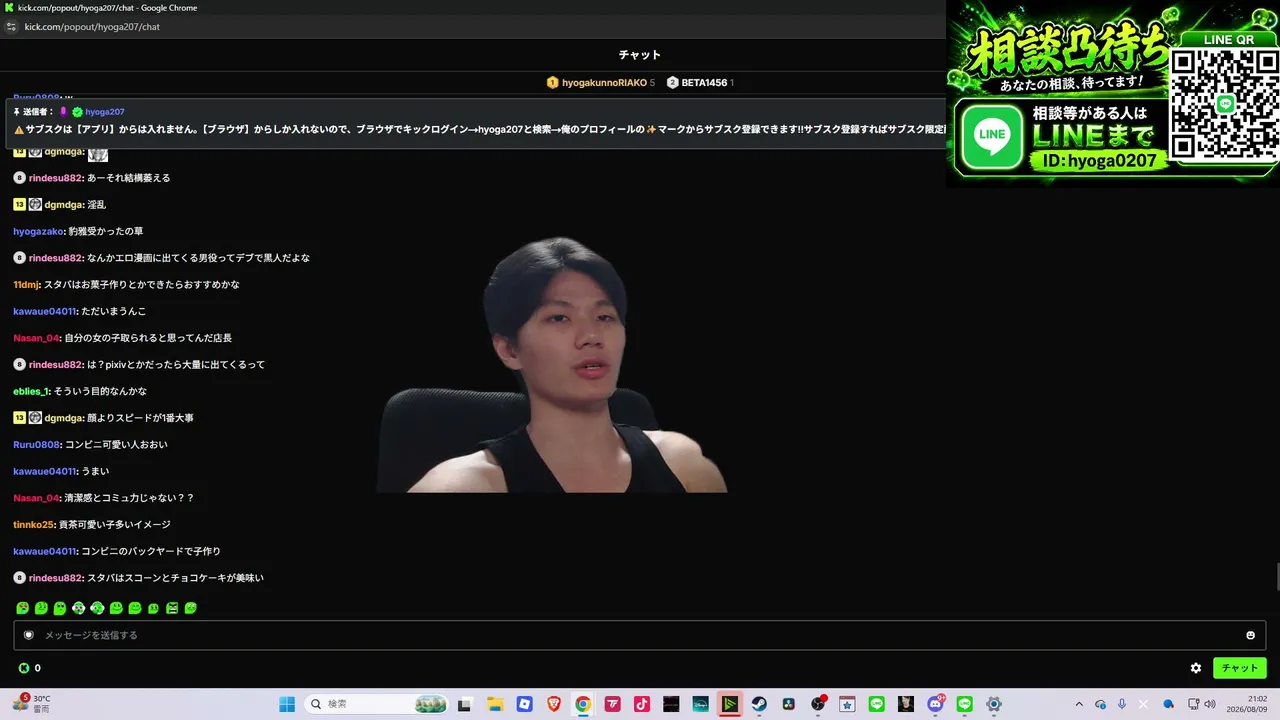Click level 13 badge beside dgmdga 淫乱
Viewport: 1280px width, 720px height.
click(19, 205)
